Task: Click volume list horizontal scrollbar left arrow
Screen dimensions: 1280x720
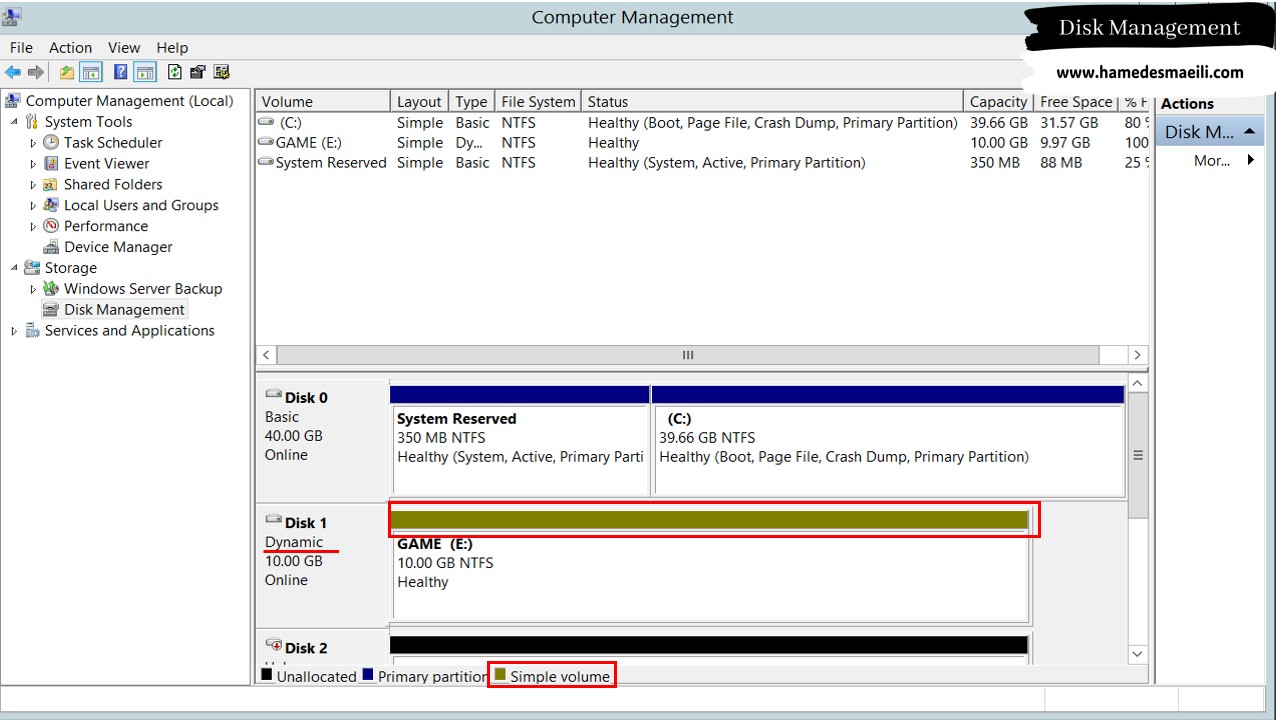Action: click(266, 355)
